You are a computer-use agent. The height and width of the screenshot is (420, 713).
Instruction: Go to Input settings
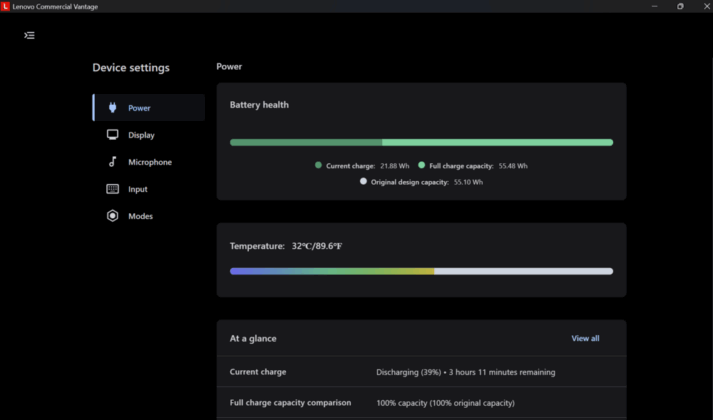click(x=149, y=189)
